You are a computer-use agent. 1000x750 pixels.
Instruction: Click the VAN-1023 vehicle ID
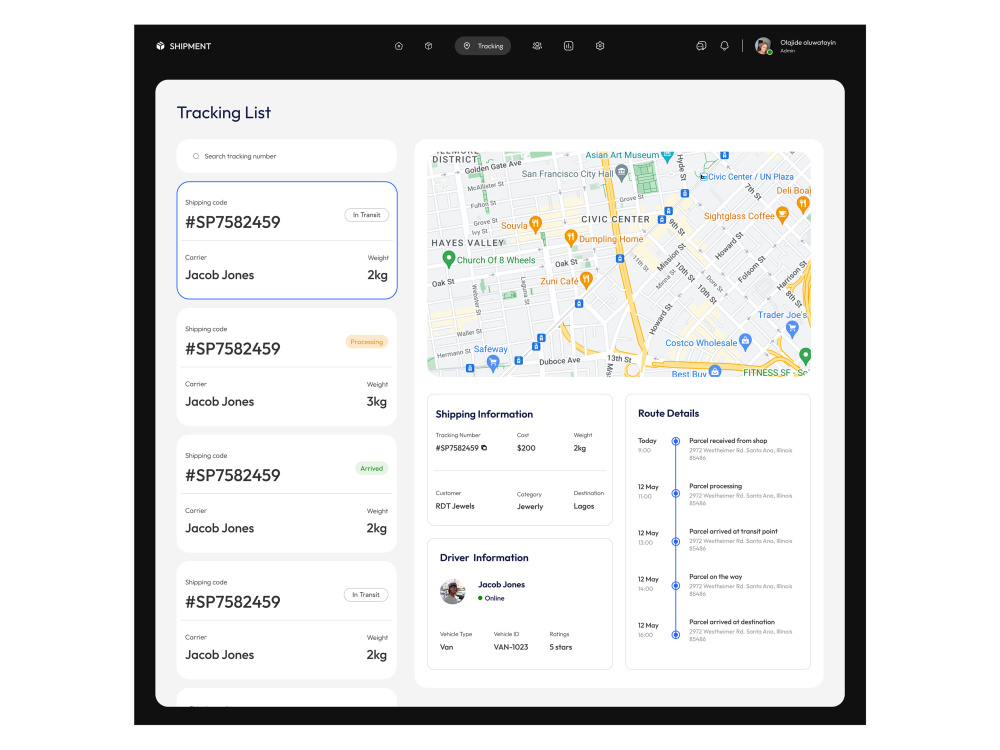point(511,647)
